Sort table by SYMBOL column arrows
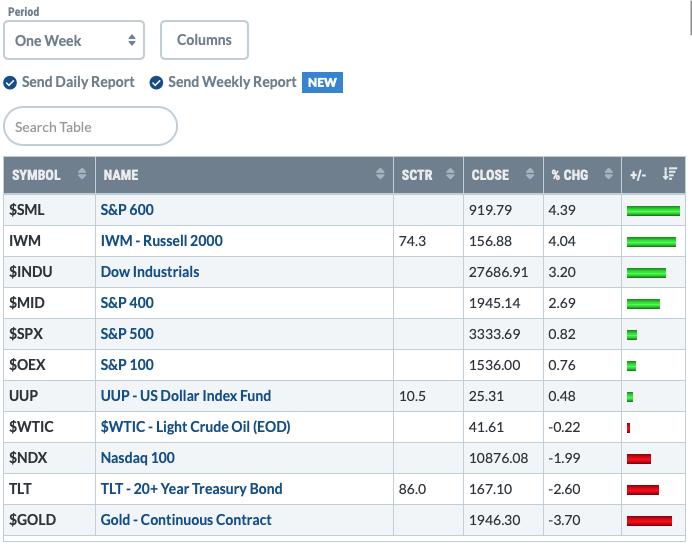The image size is (692, 545). [82, 174]
